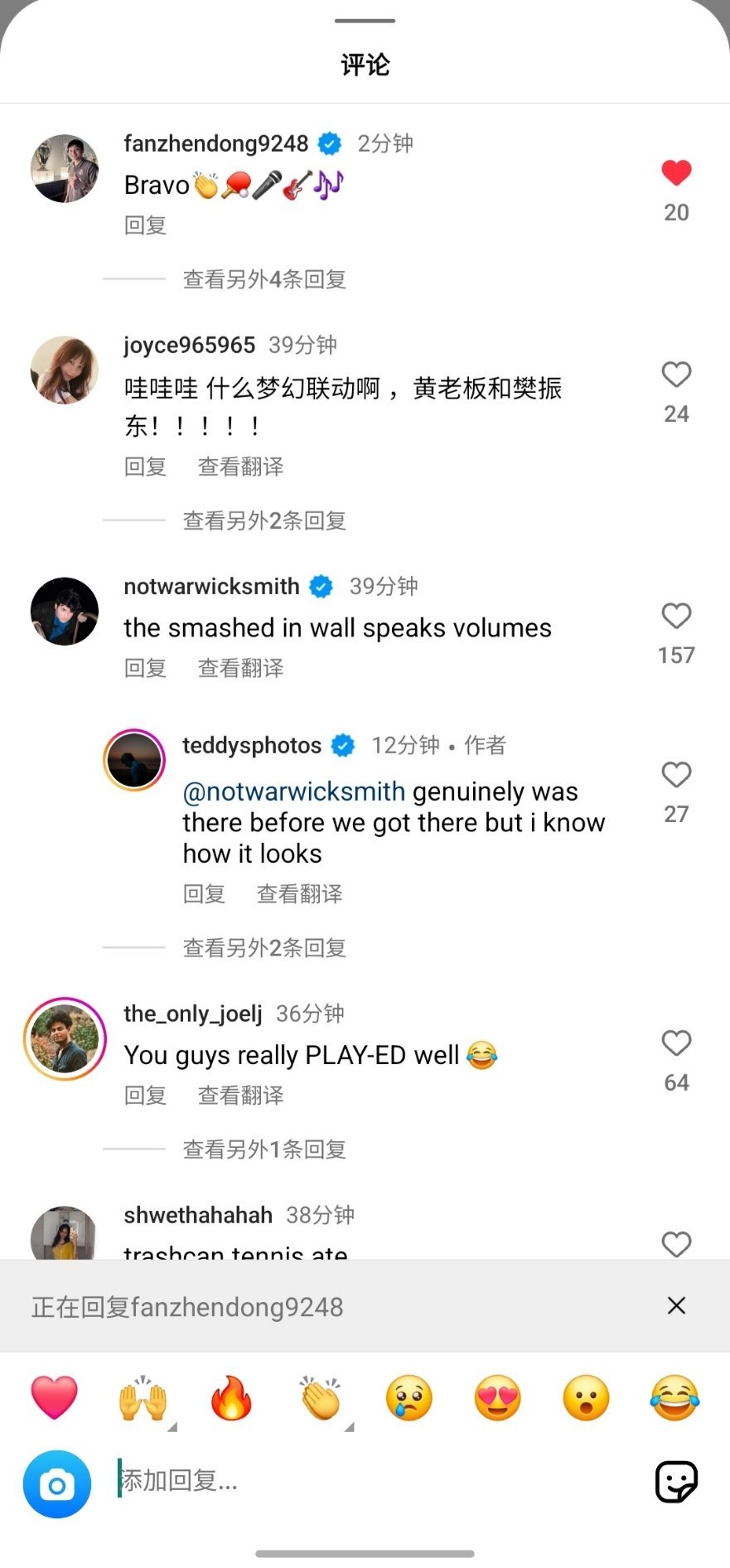This screenshot has height=1568, width=730.
Task: View translation of teddysphotos' reply
Action: pos(299,894)
